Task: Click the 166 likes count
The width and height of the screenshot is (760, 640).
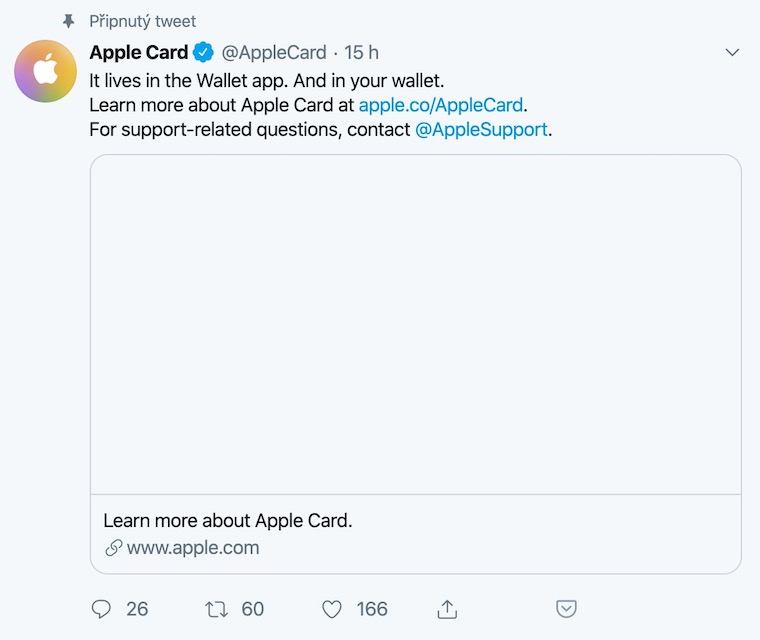Action: (372, 609)
